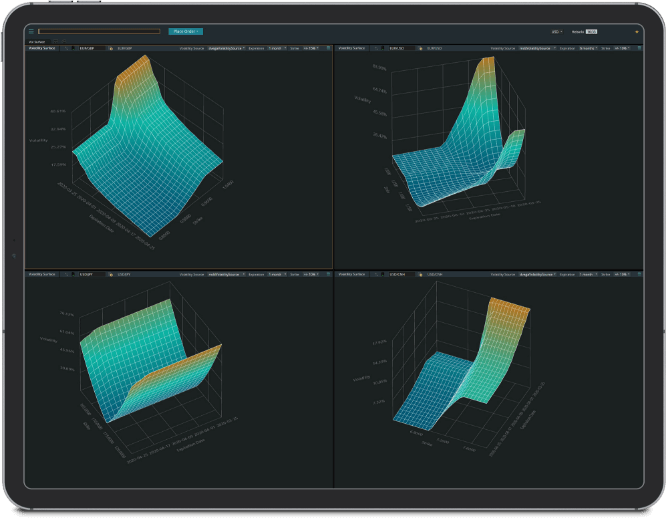Click Volatility Surface title in bottom-left panel
The width and height of the screenshot is (668, 531).
[45, 272]
